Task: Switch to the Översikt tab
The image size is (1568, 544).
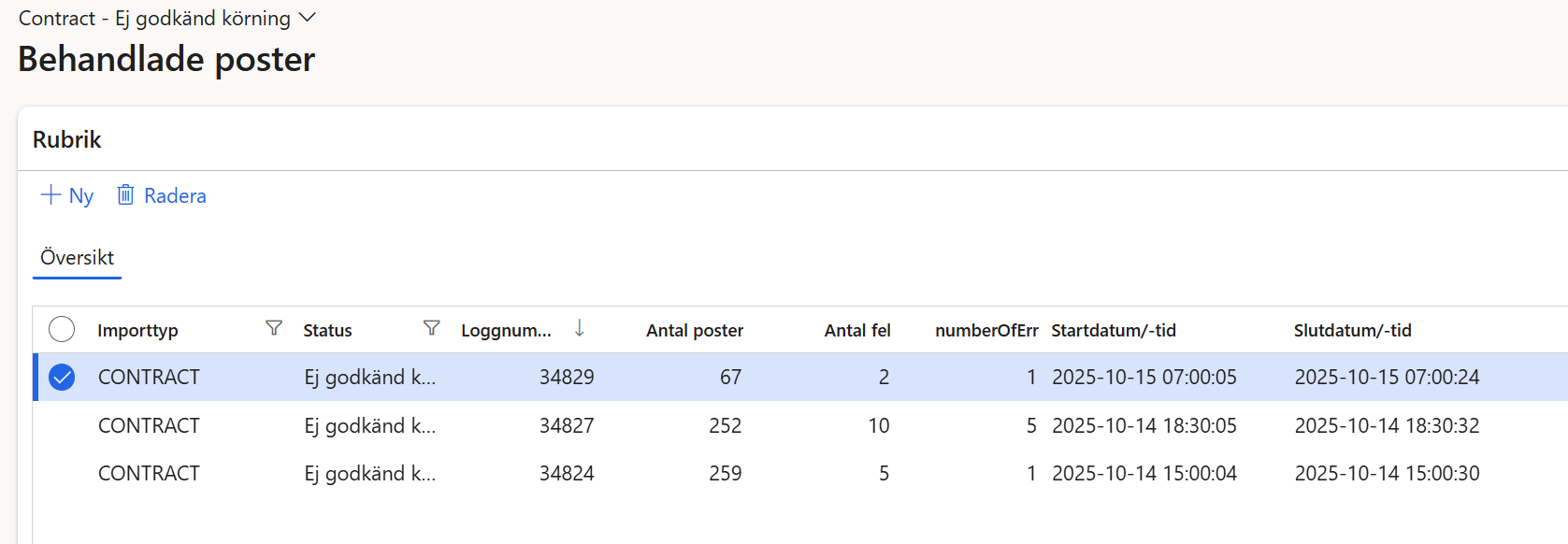Action: click(x=77, y=258)
